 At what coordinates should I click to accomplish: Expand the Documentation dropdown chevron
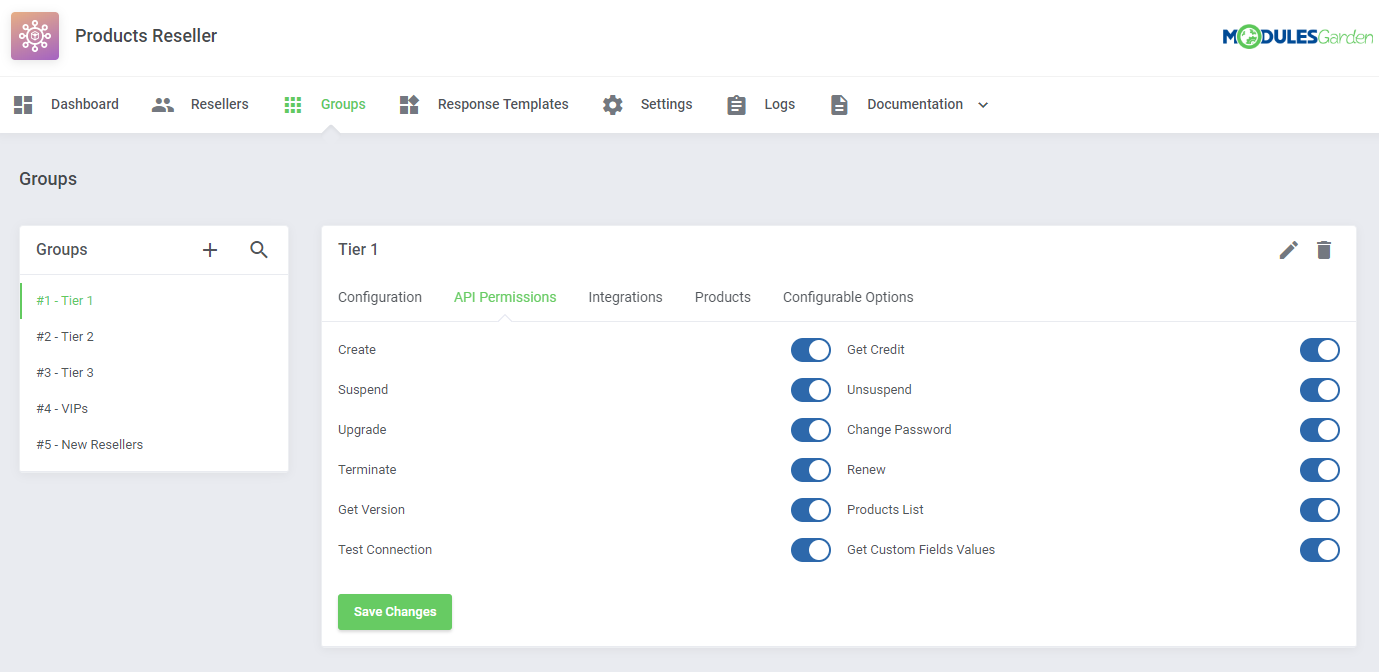983,105
